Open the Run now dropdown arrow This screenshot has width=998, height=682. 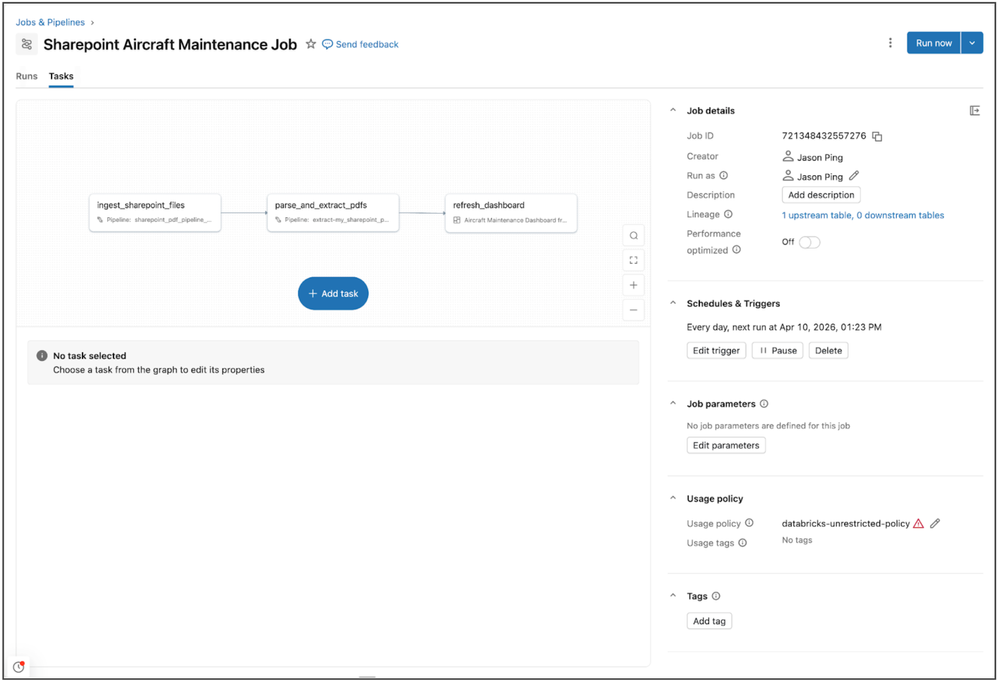pos(972,43)
